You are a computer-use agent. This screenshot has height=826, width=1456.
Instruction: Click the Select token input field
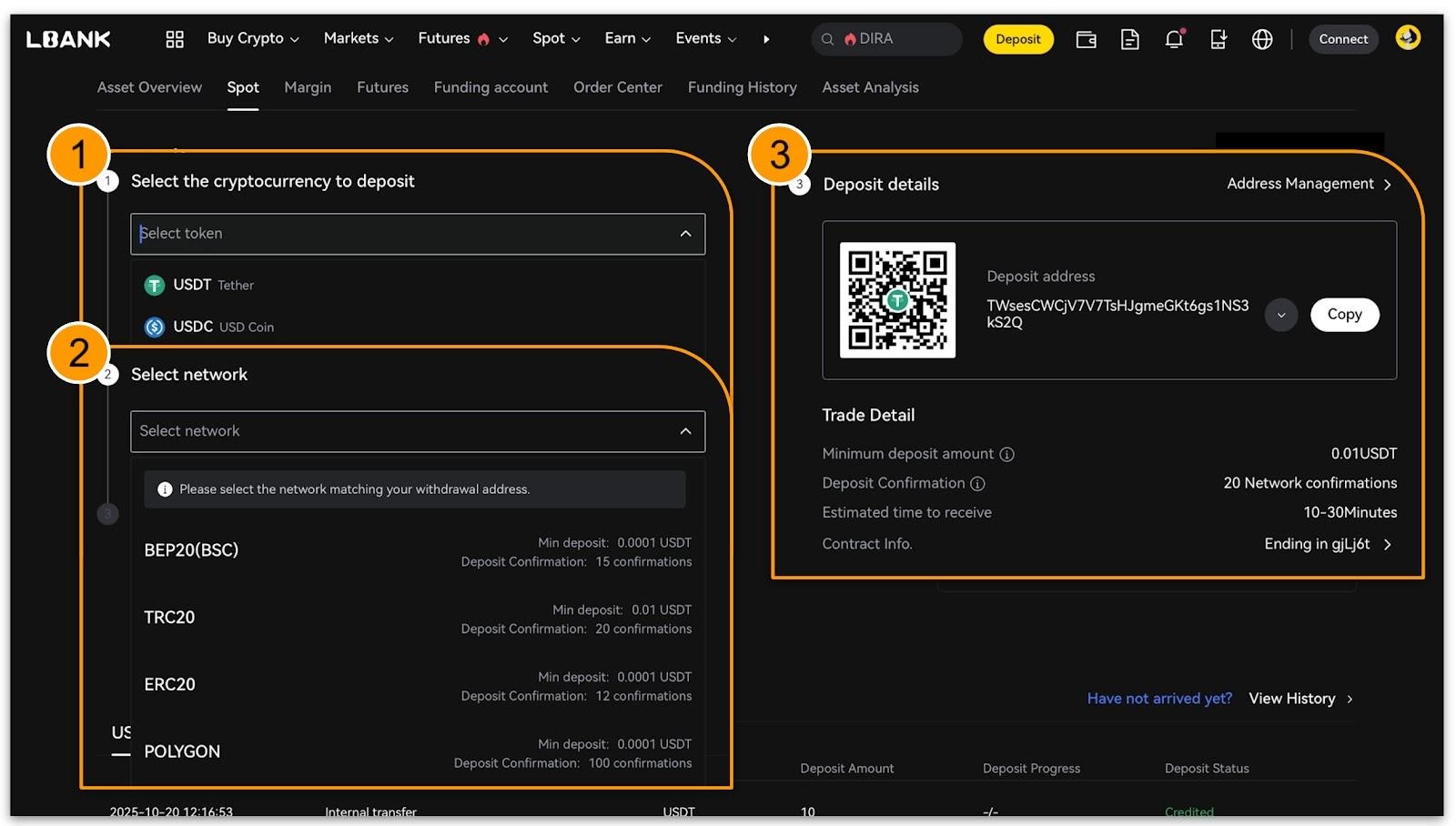point(400,234)
